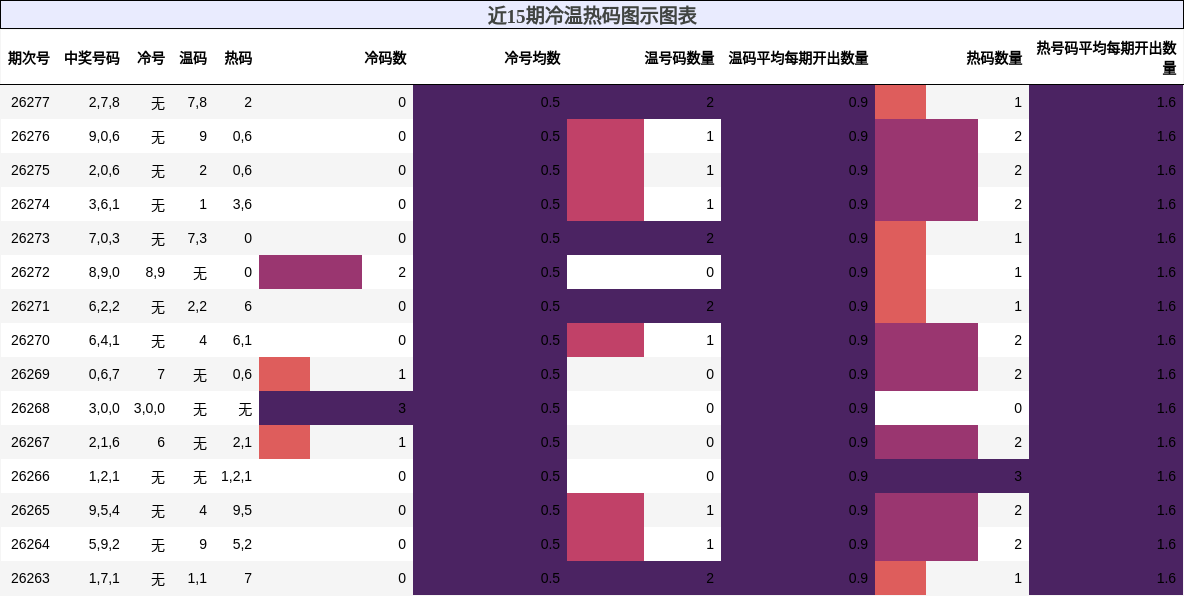Click winning numbers 2,7,8
The width and height of the screenshot is (1184, 596).
point(104,102)
